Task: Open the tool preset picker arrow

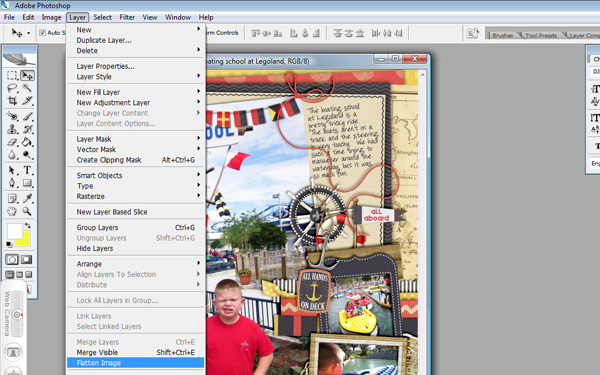Action: [28, 33]
